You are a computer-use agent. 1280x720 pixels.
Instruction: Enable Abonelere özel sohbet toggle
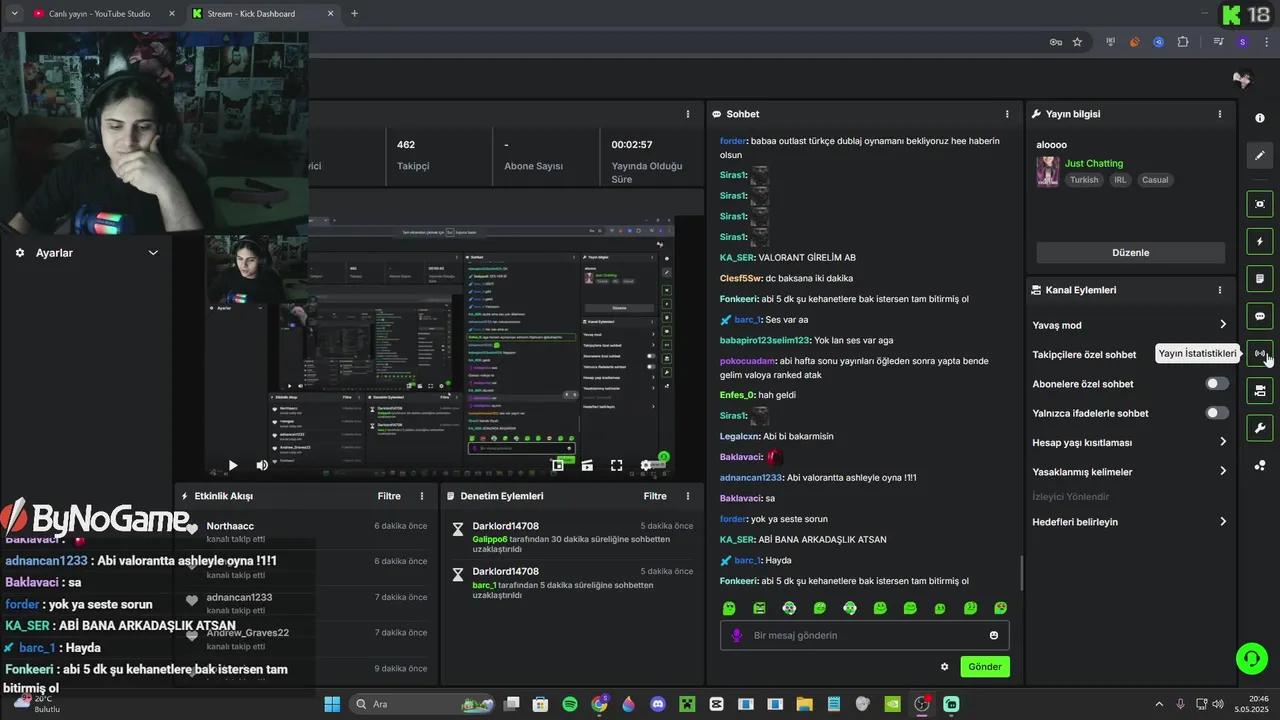pyautogui.click(x=1216, y=384)
